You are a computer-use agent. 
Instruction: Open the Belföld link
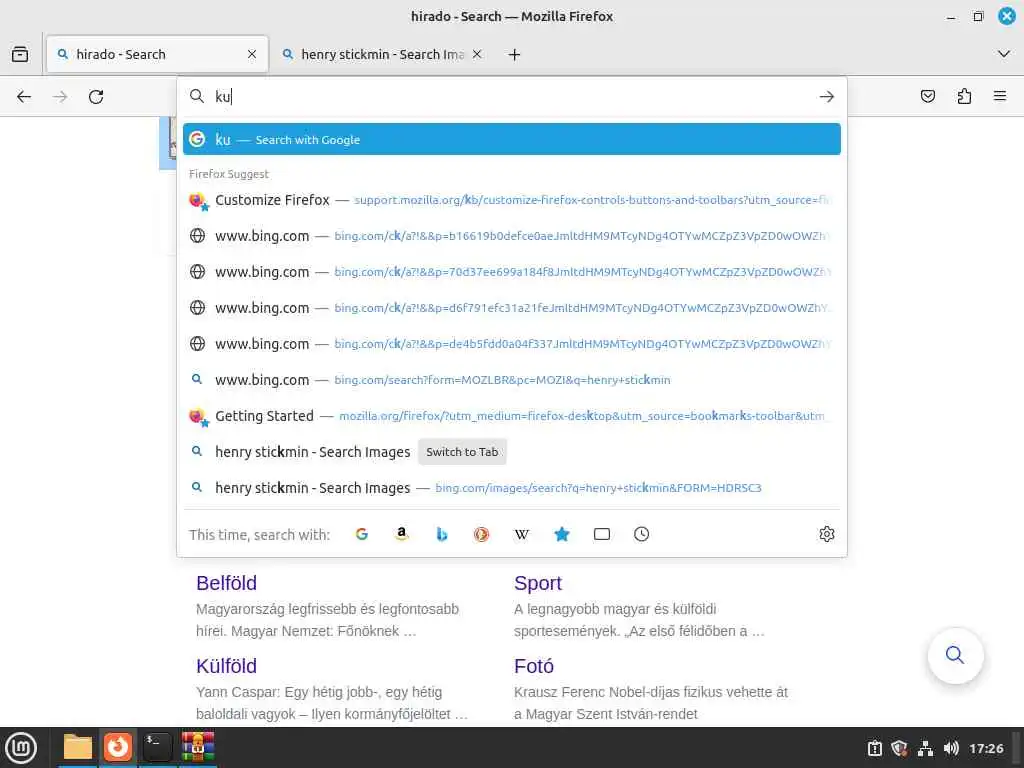[227, 583]
